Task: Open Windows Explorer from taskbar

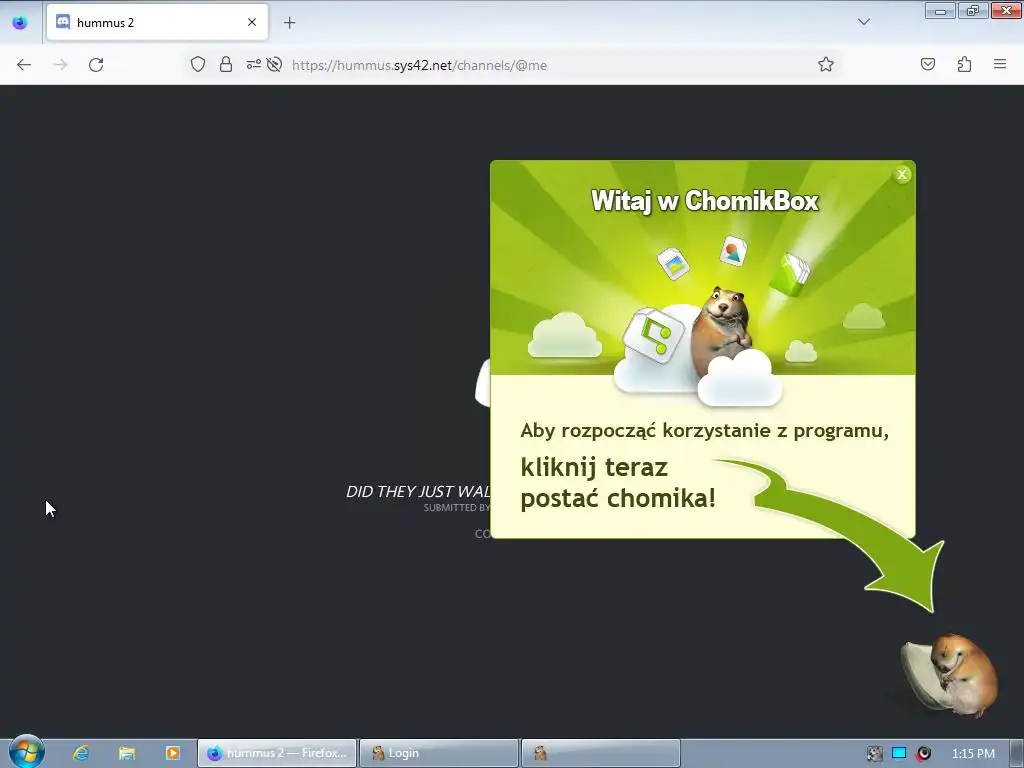Action: point(127,753)
